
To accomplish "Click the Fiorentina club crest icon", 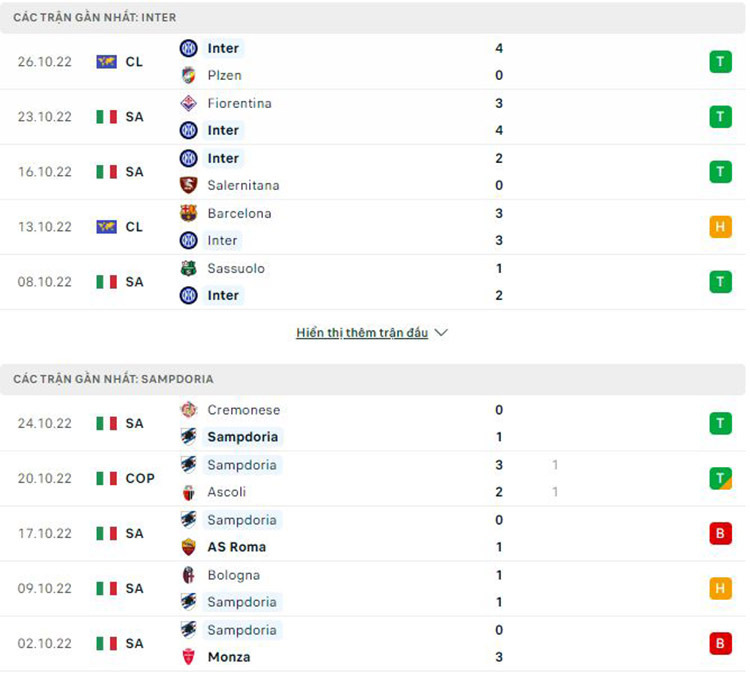I will tap(188, 103).
